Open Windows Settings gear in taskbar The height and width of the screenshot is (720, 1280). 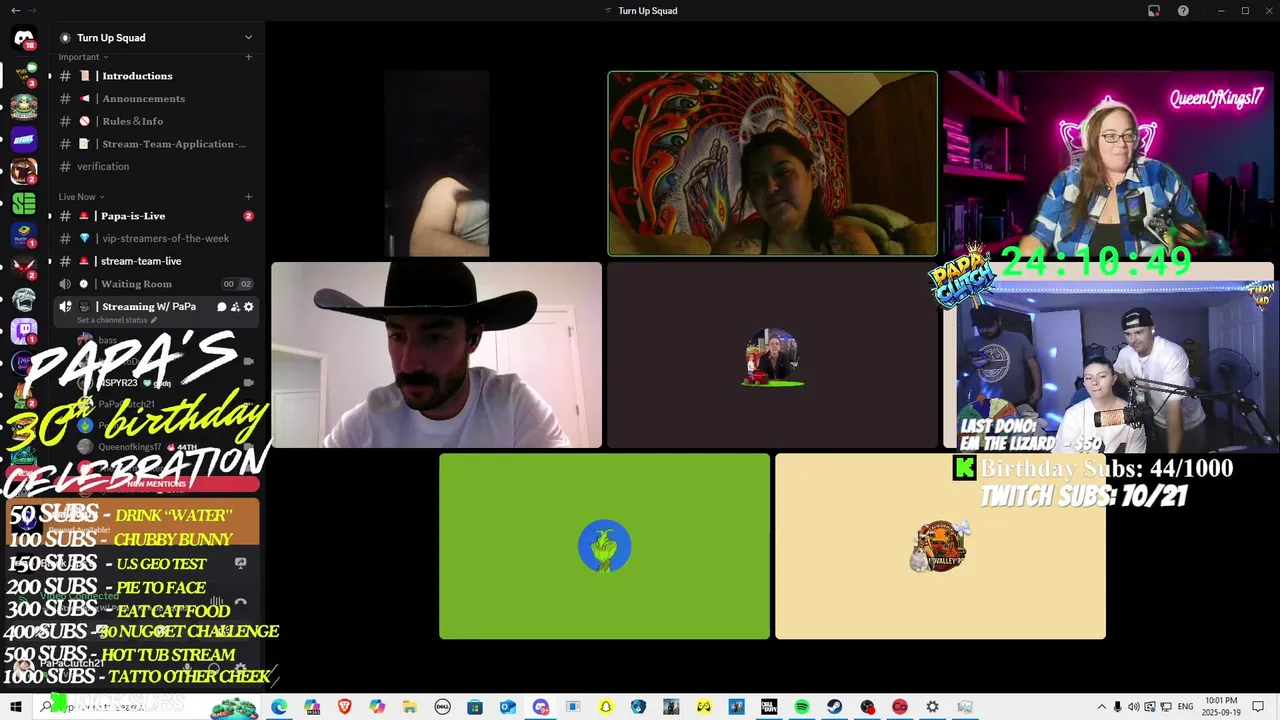pos(932,707)
